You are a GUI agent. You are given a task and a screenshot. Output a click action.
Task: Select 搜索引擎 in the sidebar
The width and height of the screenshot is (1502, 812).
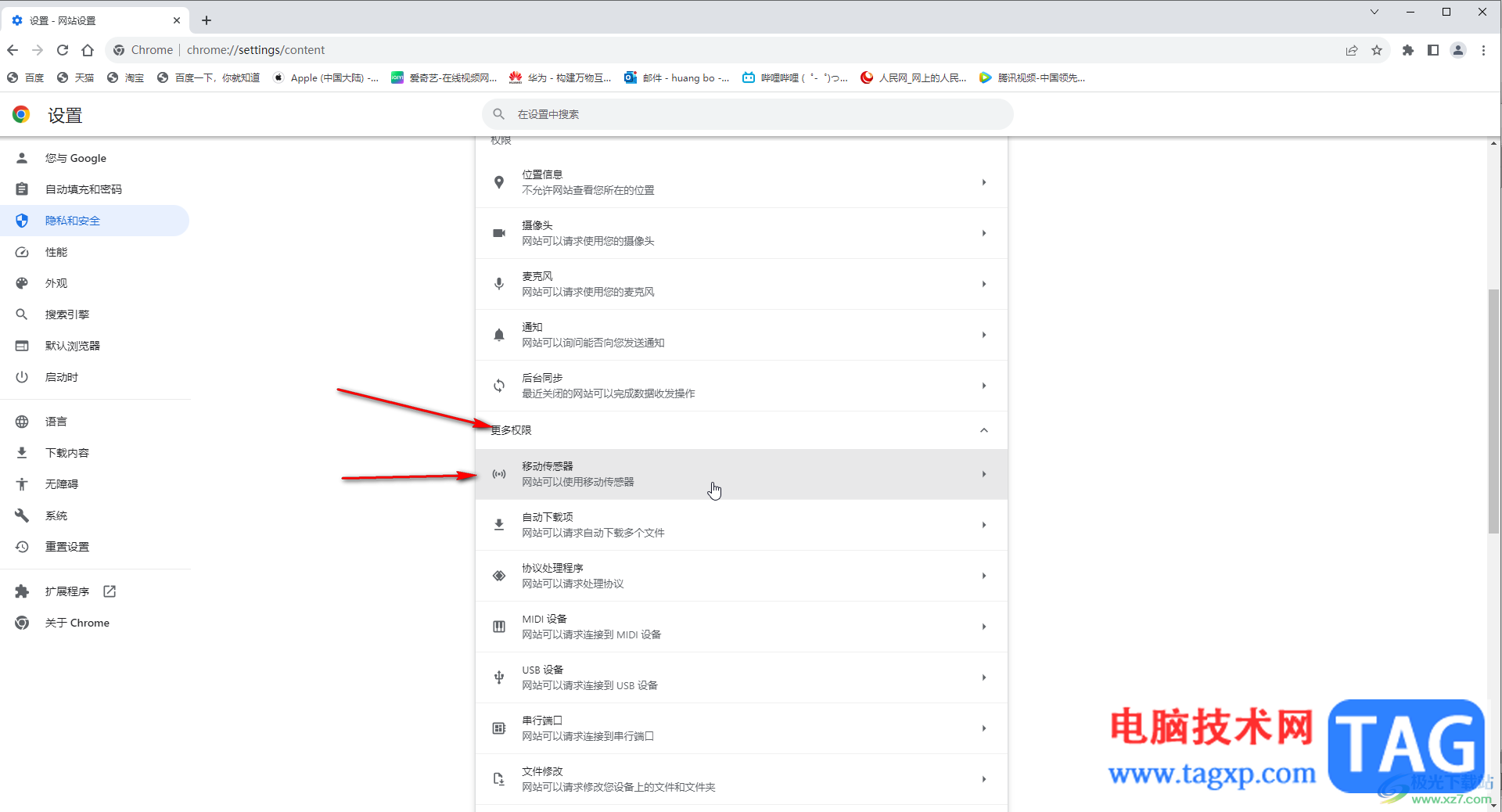(x=95, y=314)
